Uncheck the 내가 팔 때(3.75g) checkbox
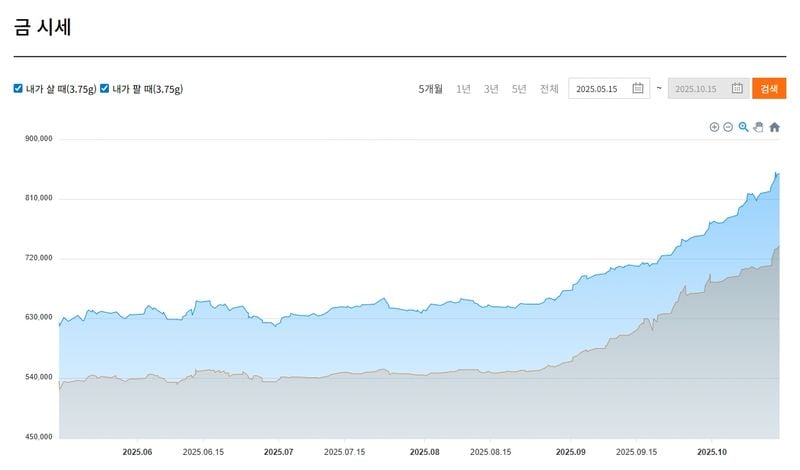 tap(104, 88)
